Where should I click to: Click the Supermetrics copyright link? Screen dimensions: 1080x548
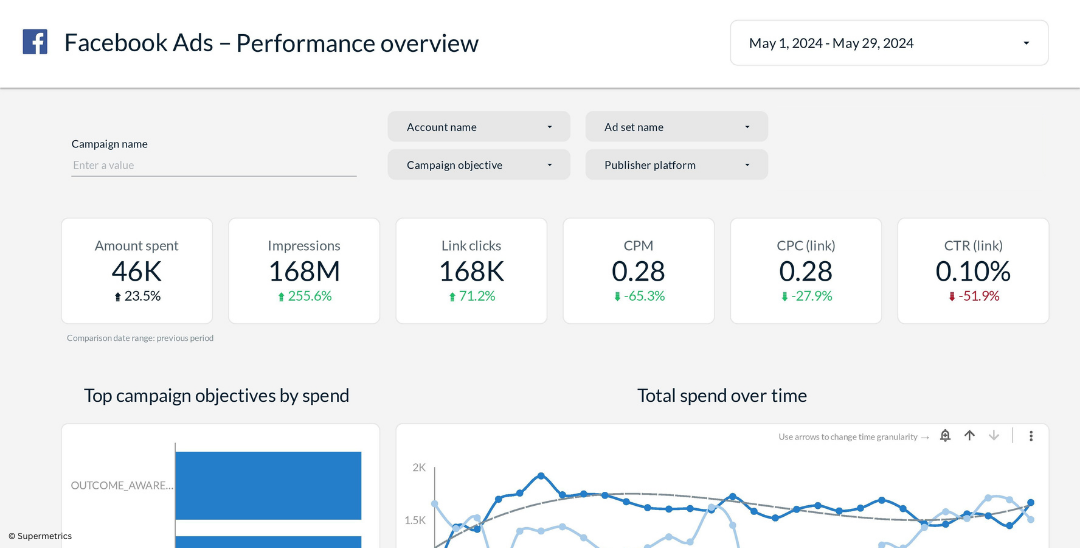pyautogui.click(x=40, y=536)
